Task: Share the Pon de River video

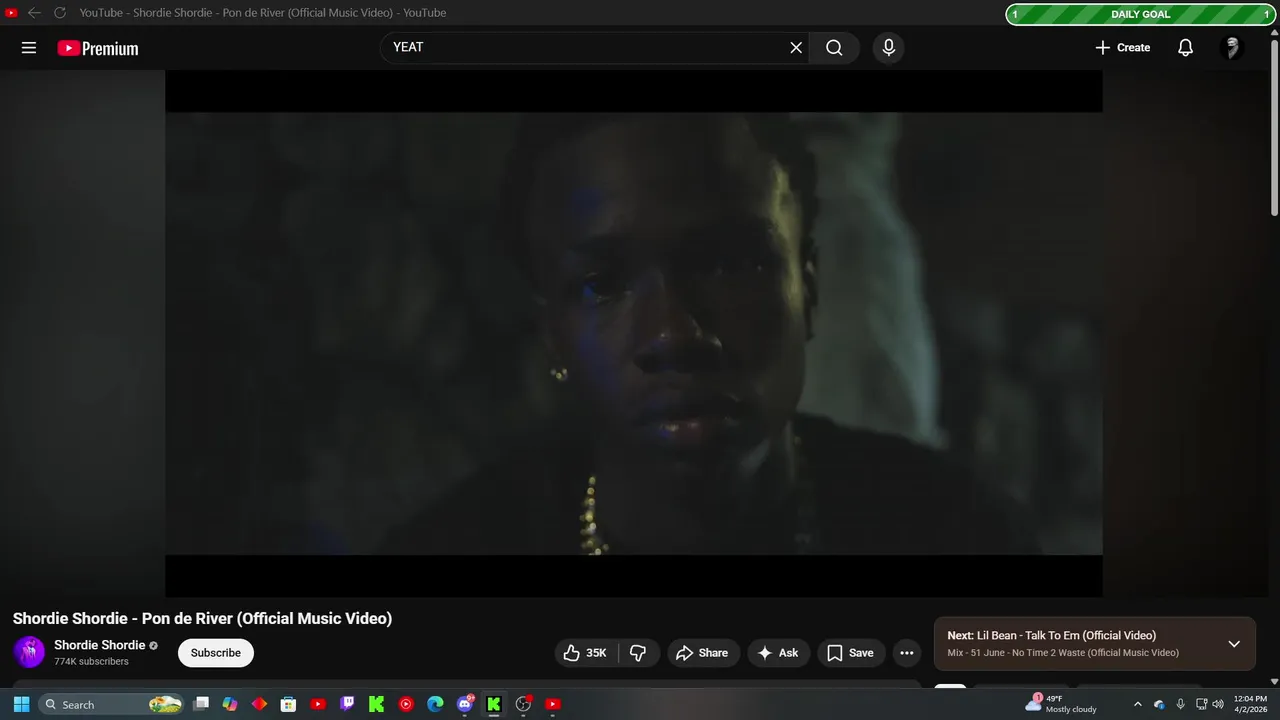Action: [703, 653]
